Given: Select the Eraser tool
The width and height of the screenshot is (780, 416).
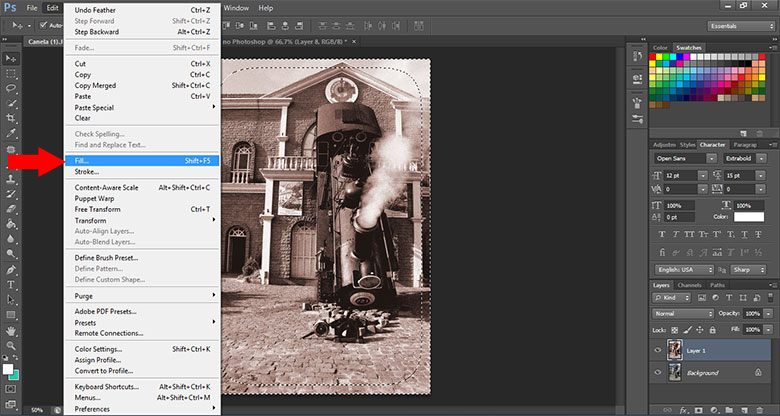Looking at the screenshot, I should pos(11,209).
